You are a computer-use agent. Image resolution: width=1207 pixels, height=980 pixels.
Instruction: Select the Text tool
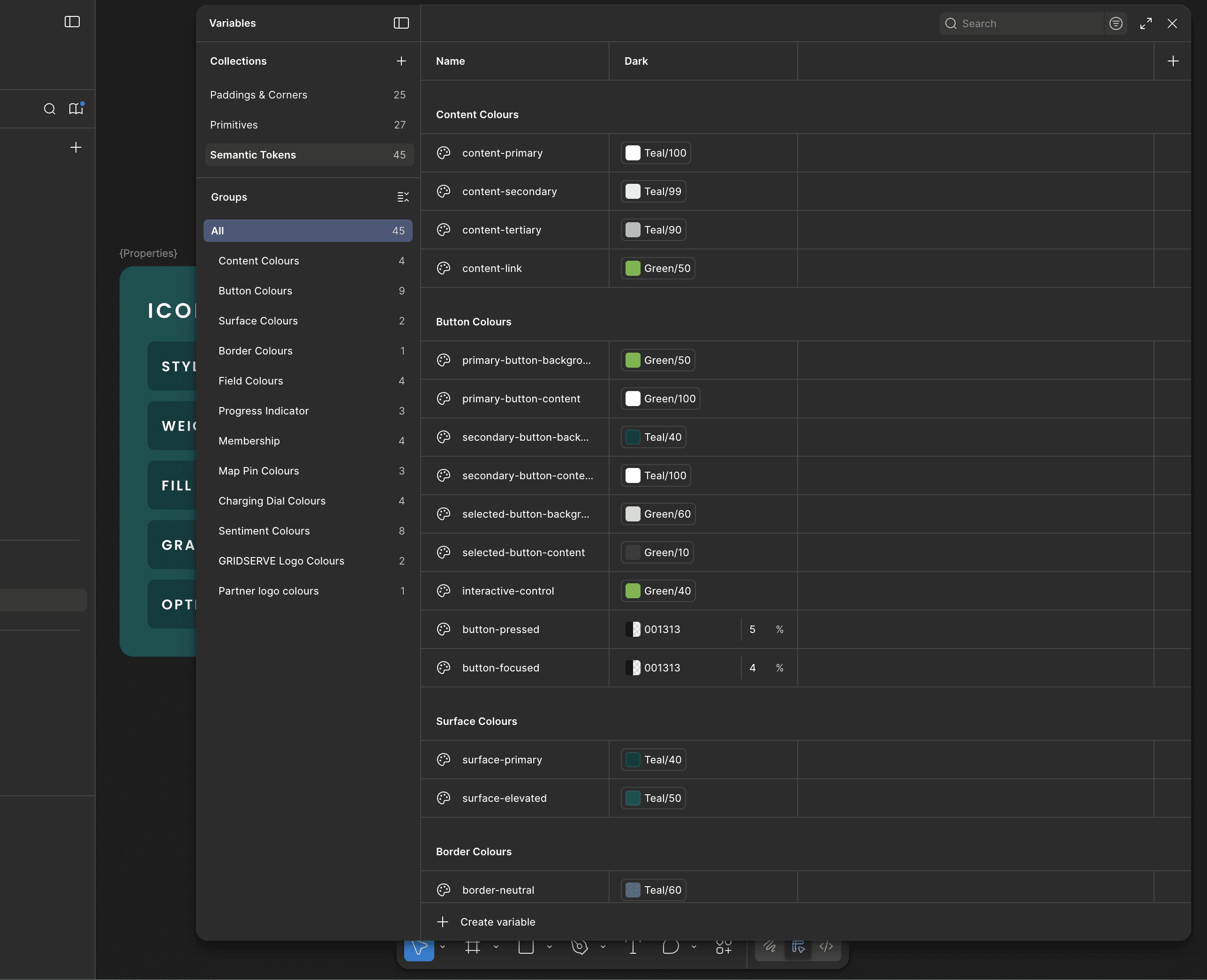633,947
